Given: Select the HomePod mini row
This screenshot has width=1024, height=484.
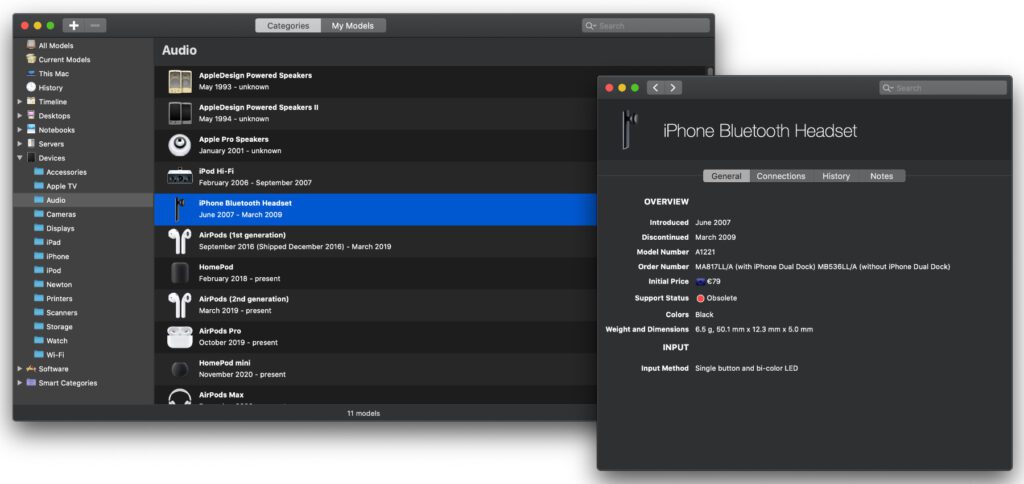Looking at the screenshot, I should point(376,369).
